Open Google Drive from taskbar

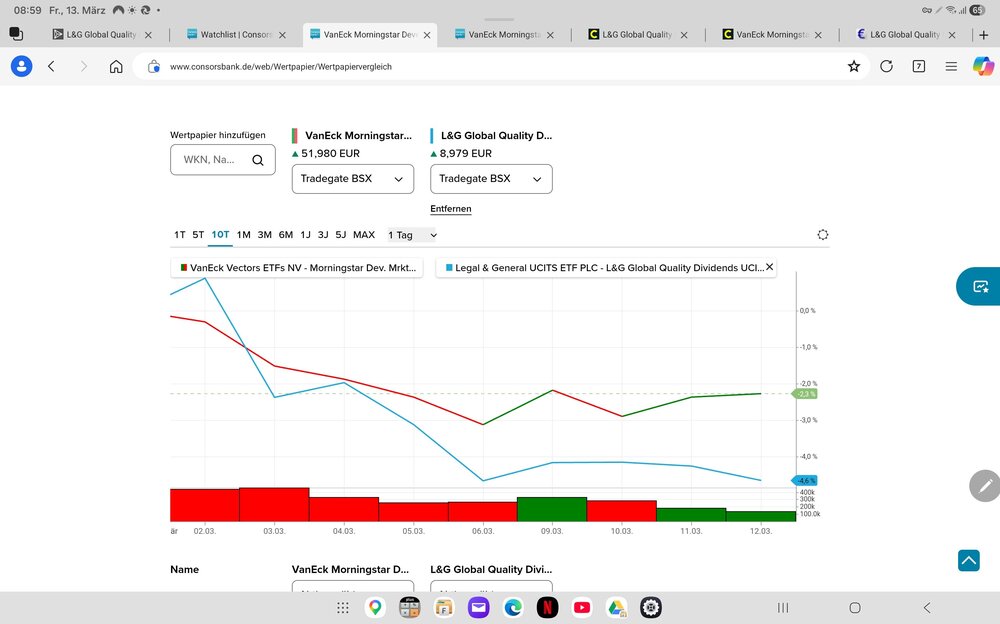[x=616, y=608]
